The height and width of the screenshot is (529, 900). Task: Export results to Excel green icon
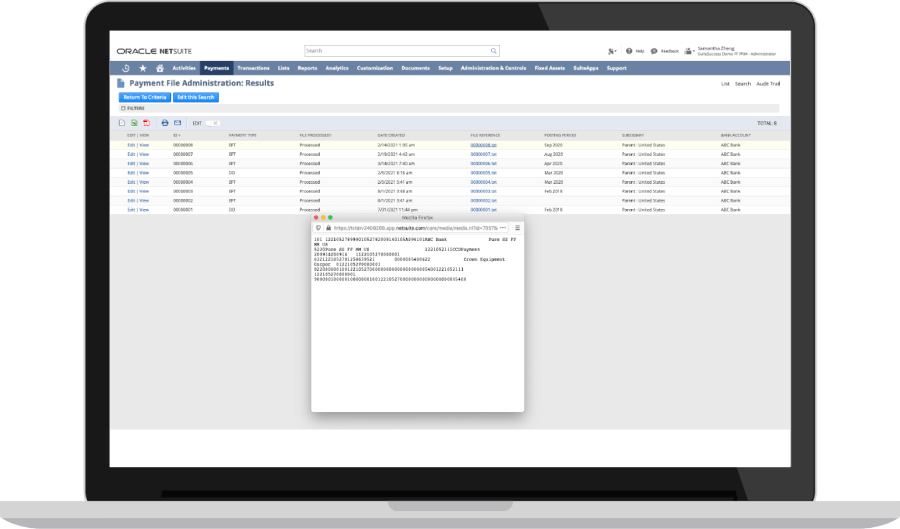pyautogui.click(x=134, y=123)
